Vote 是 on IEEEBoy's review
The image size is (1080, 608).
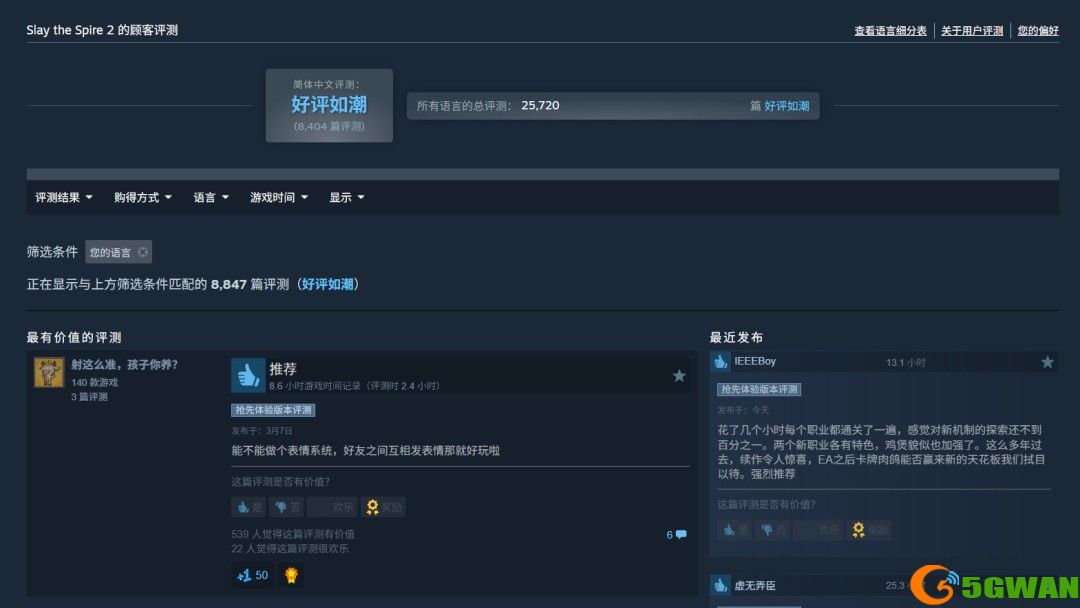coord(734,530)
